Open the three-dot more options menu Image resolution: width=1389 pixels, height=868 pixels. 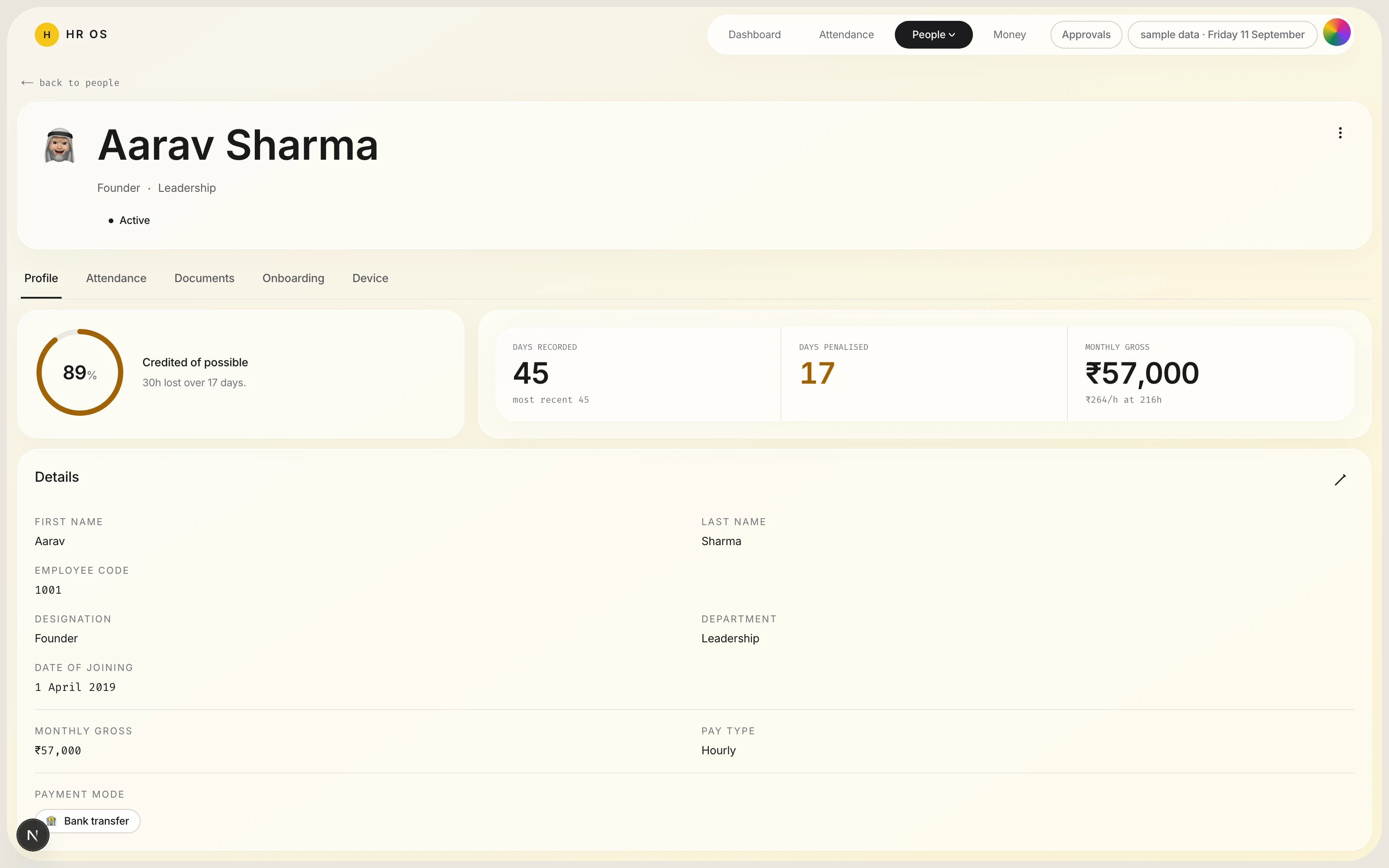click(x=1340, y=133)
